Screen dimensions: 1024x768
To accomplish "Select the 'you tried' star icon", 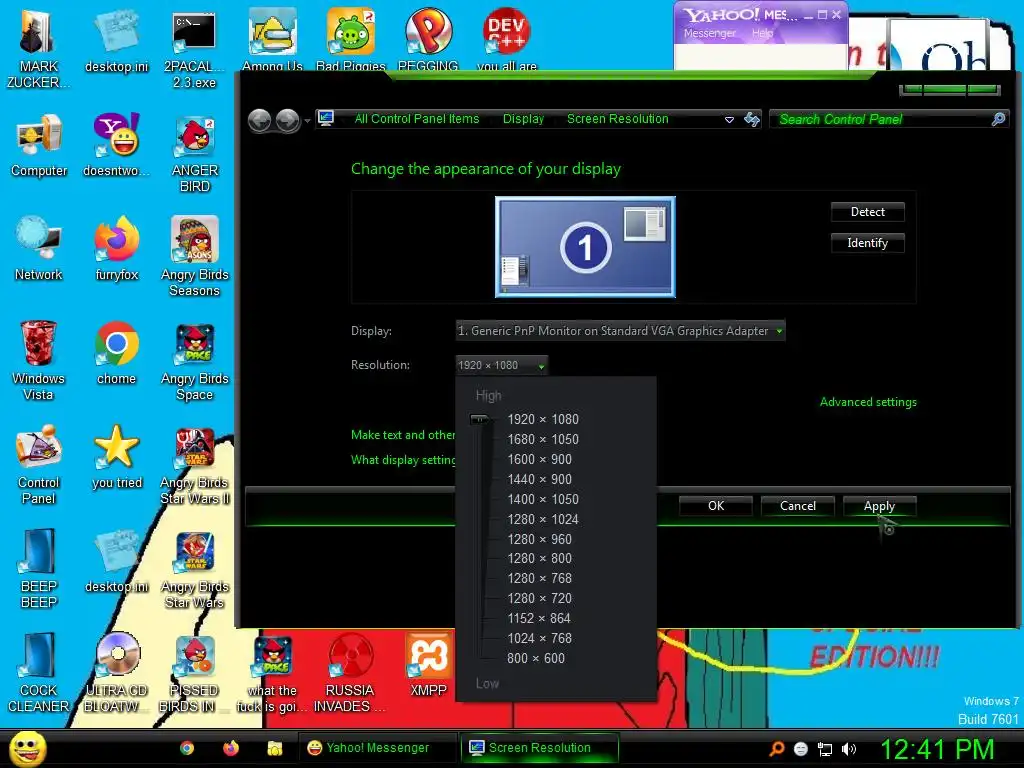I will 116,457.
